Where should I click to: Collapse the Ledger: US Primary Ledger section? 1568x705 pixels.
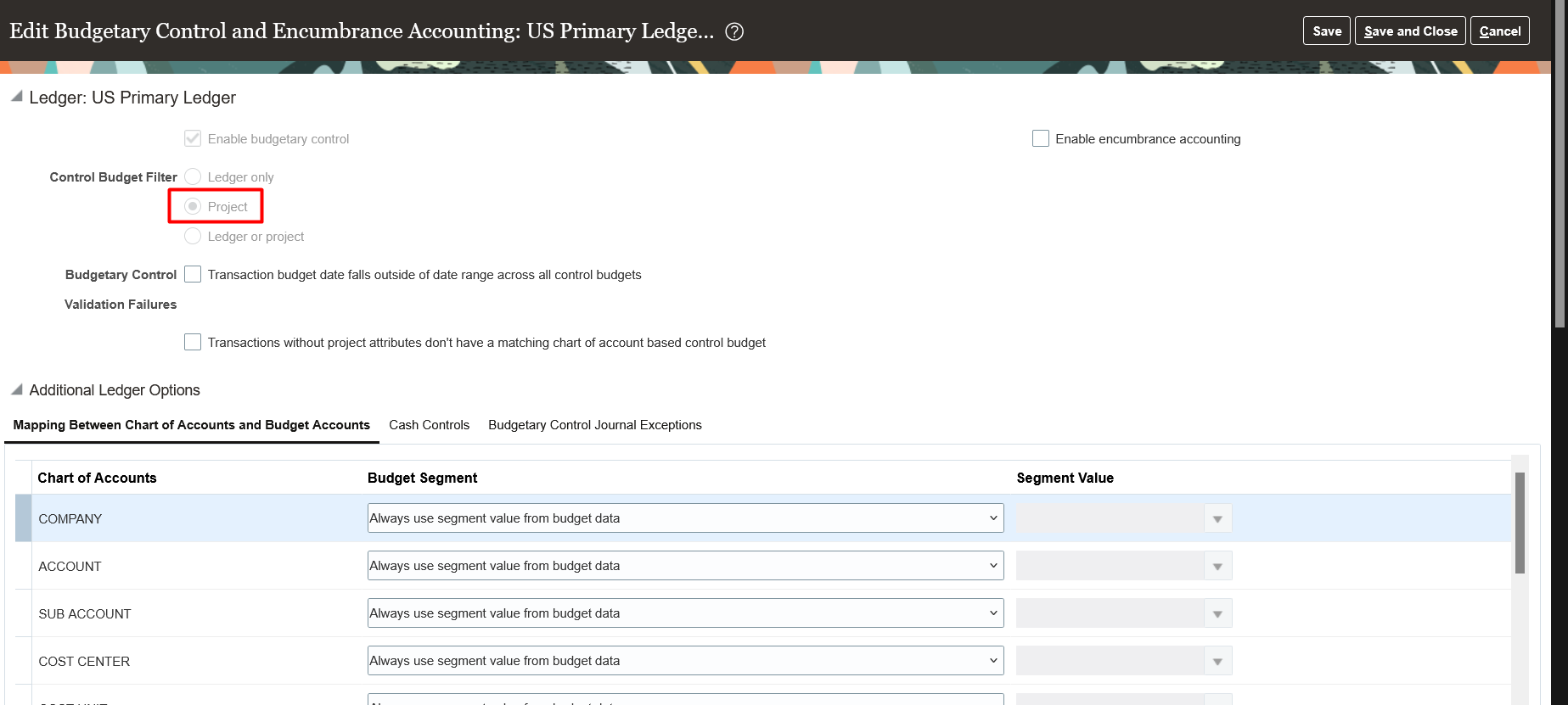16,97
